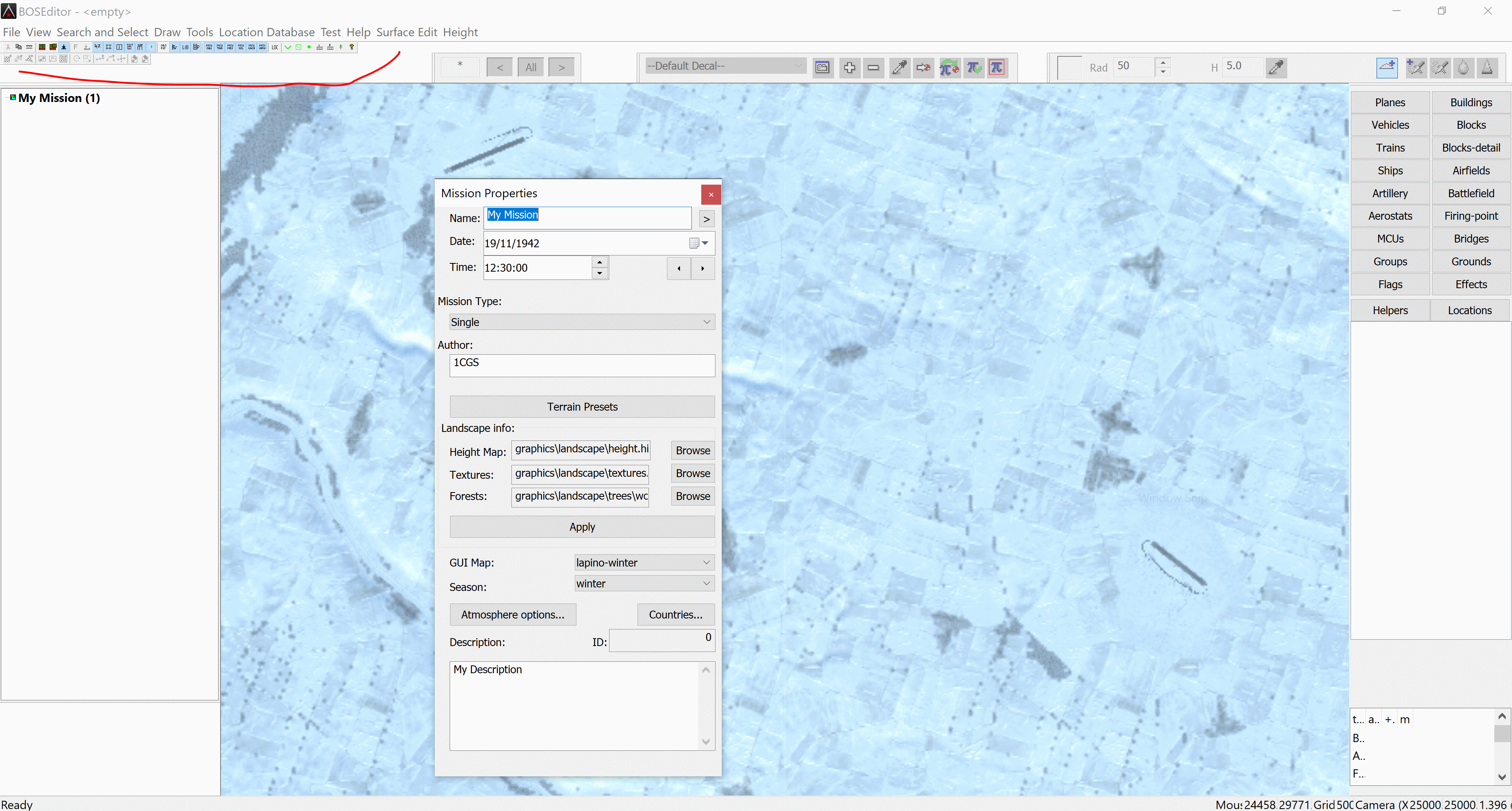Click the minus remove-decal icon
This screenshot has height=811, width=1512.
point(873,67)
